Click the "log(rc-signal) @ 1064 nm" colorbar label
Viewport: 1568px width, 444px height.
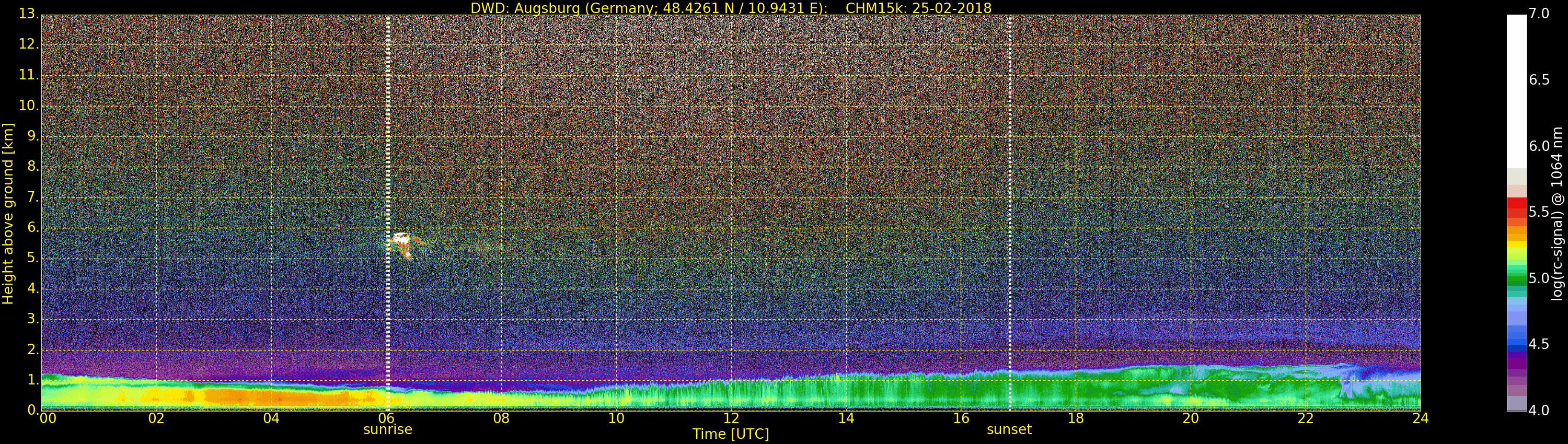click(1557, 214)
